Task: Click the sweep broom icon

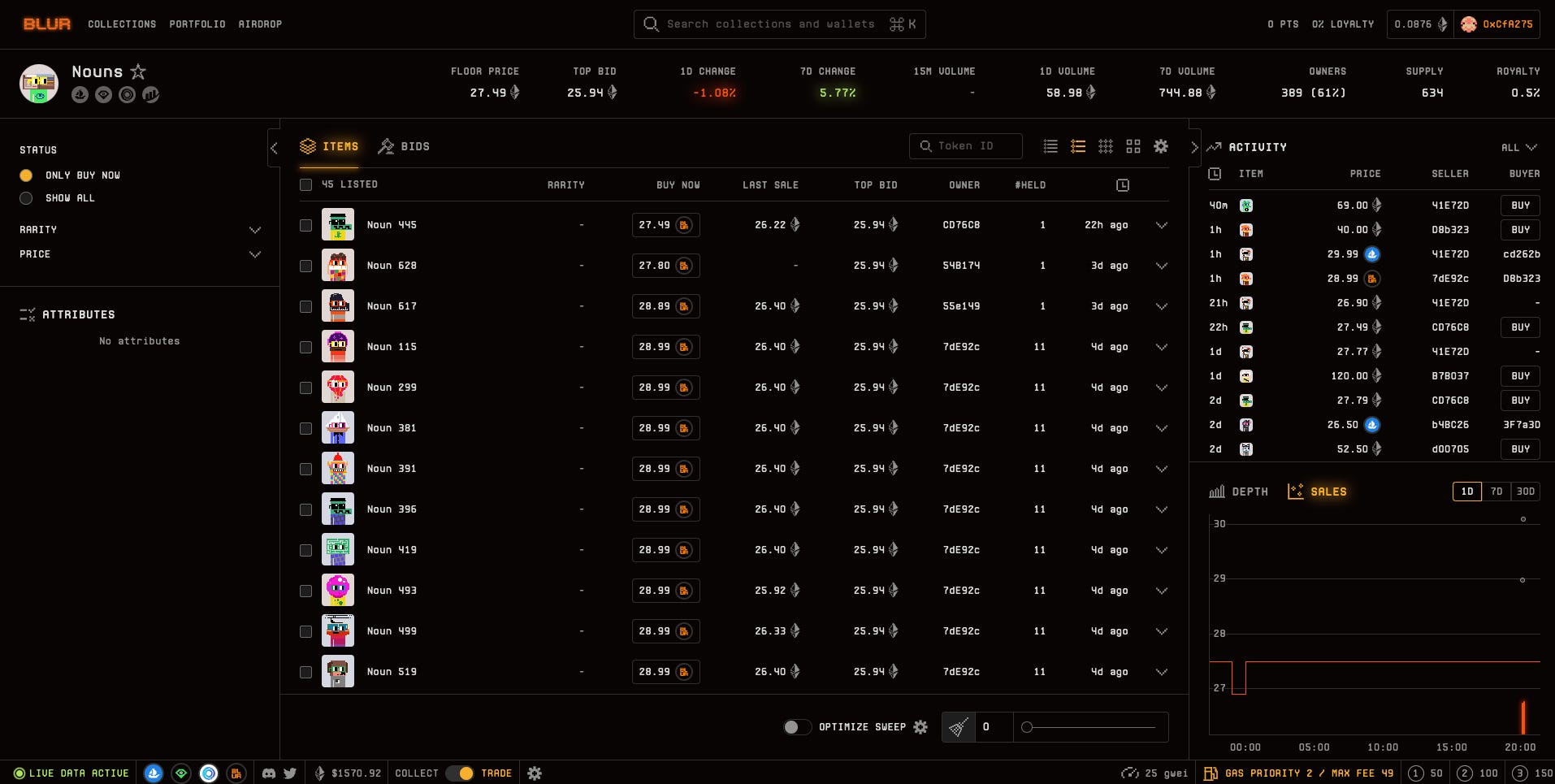Action: pos(959,727)
